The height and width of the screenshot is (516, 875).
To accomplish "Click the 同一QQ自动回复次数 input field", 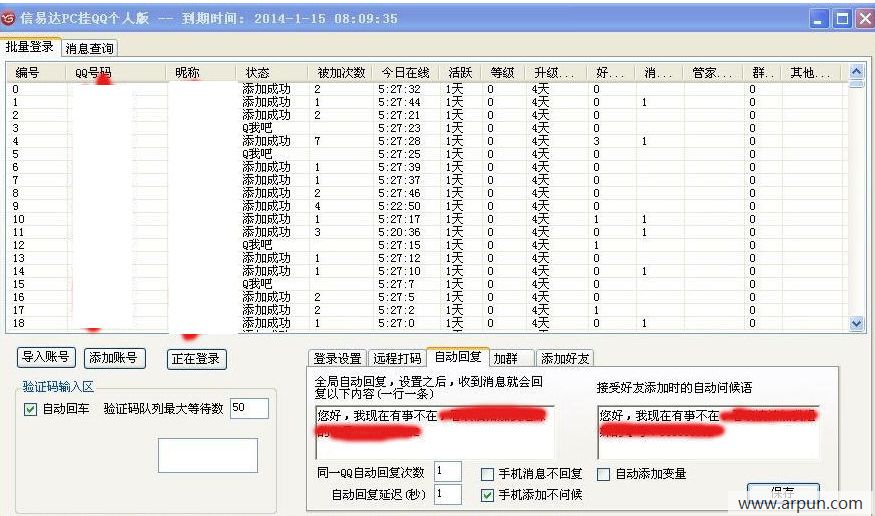I will (448, 471).
